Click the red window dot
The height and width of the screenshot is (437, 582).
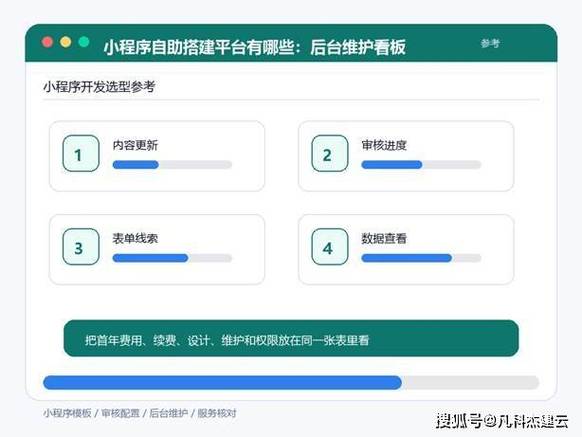tap(47, 42)
